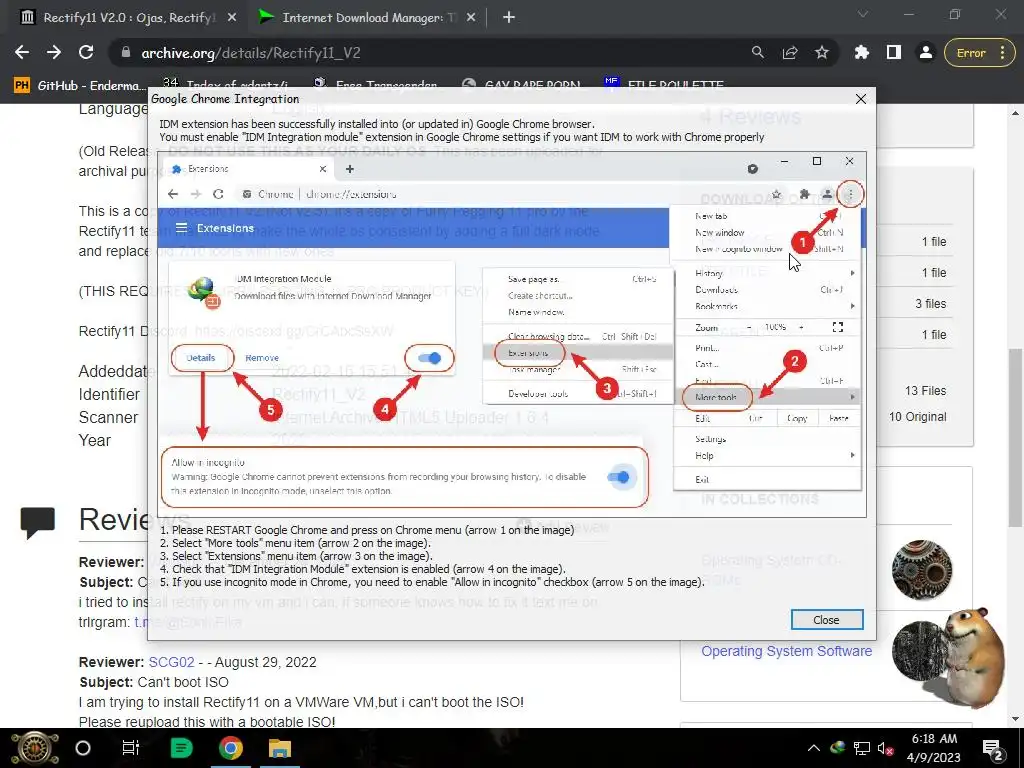1024x768 pixels.
Task: Open Cortana circle on taskbar
Action: pyautogui.click(x=83, y=748)
